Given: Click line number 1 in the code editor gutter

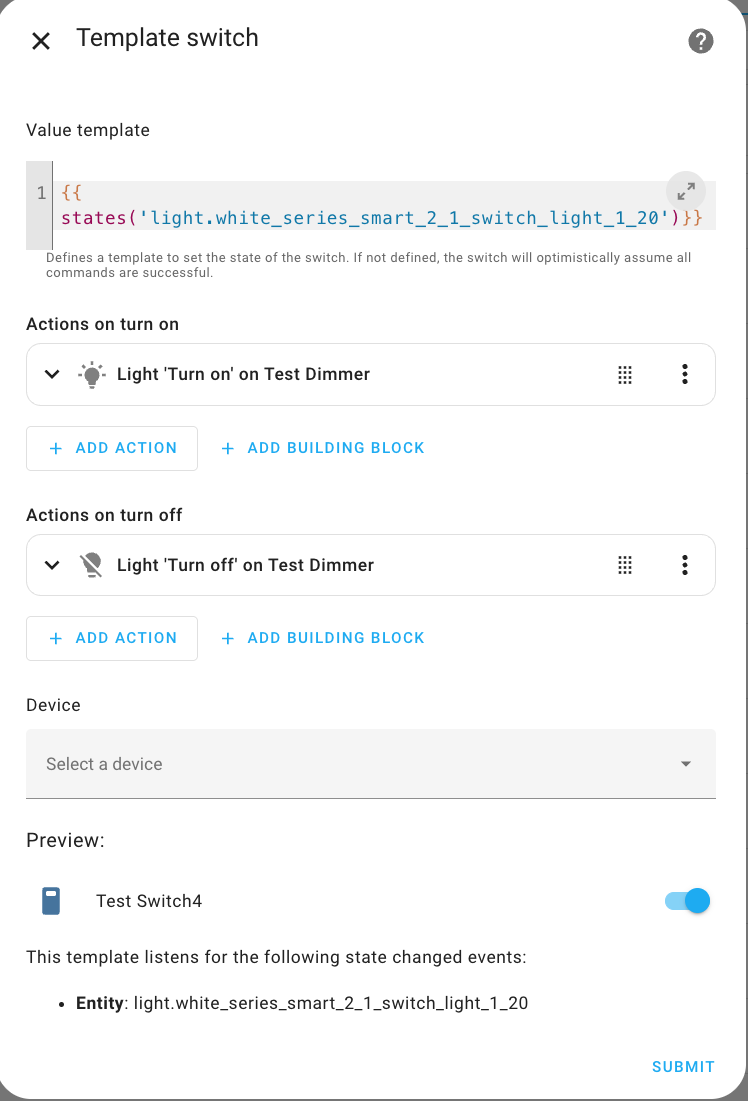Looking at the screenshot, I should [41, 192].
